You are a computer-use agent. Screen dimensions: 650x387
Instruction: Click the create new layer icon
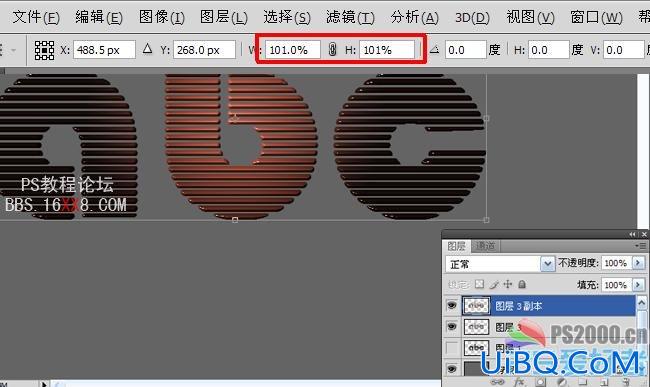[604, 382]
